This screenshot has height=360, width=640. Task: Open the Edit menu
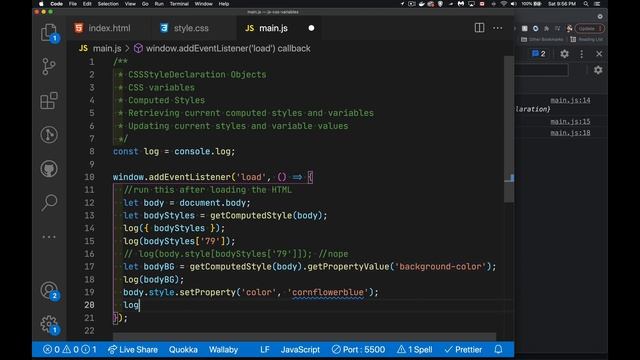click(x=87, y=4)
